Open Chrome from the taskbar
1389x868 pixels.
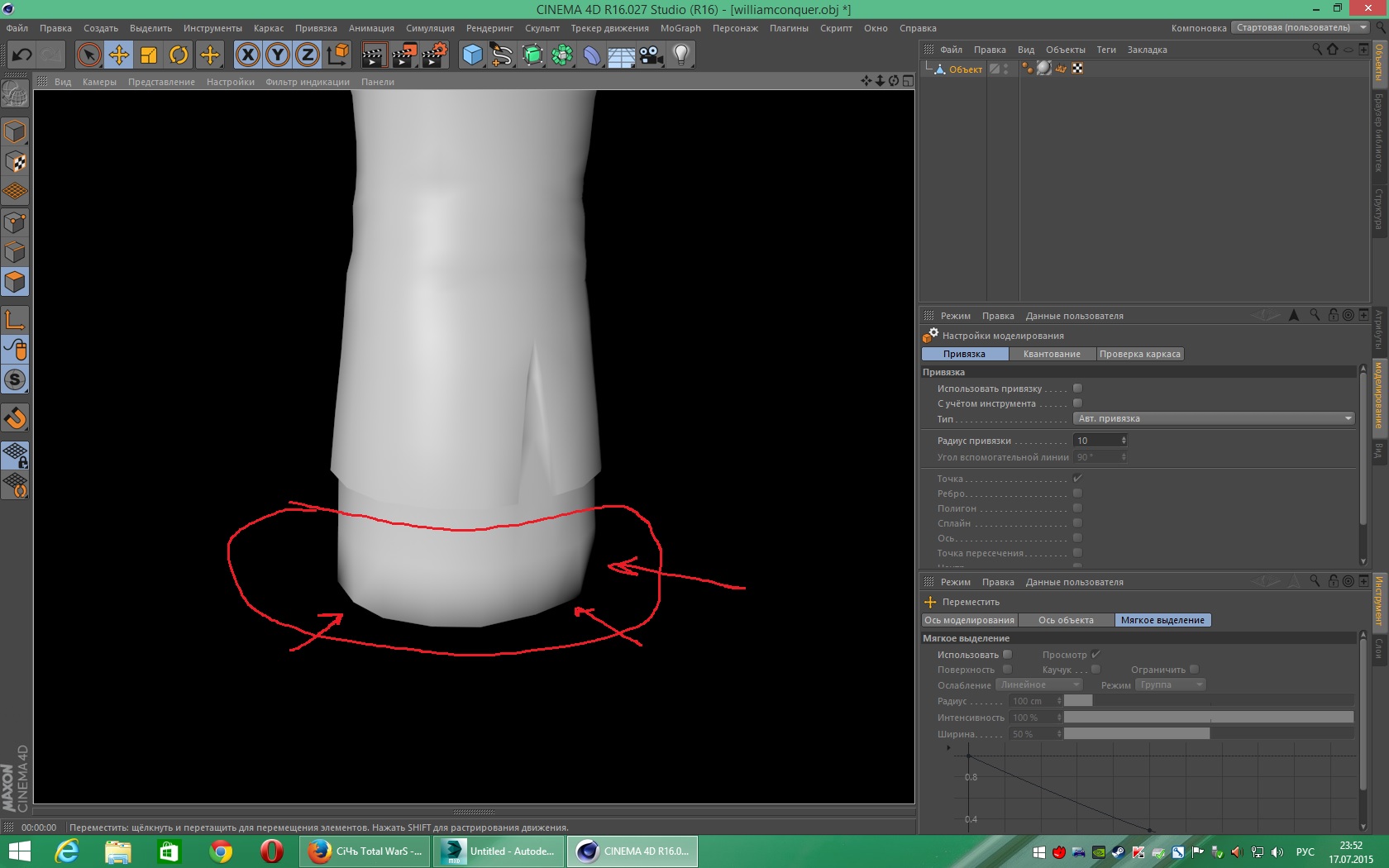click(x=221, y=851)
